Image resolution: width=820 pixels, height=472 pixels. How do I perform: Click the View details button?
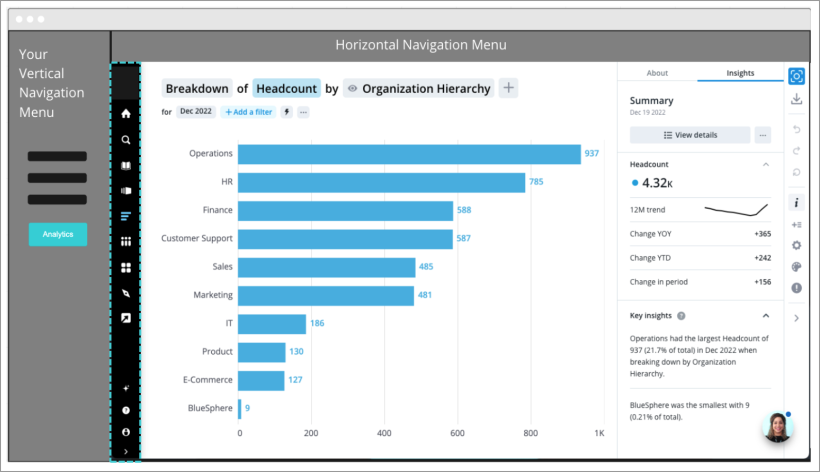click(x=689, y=135)
